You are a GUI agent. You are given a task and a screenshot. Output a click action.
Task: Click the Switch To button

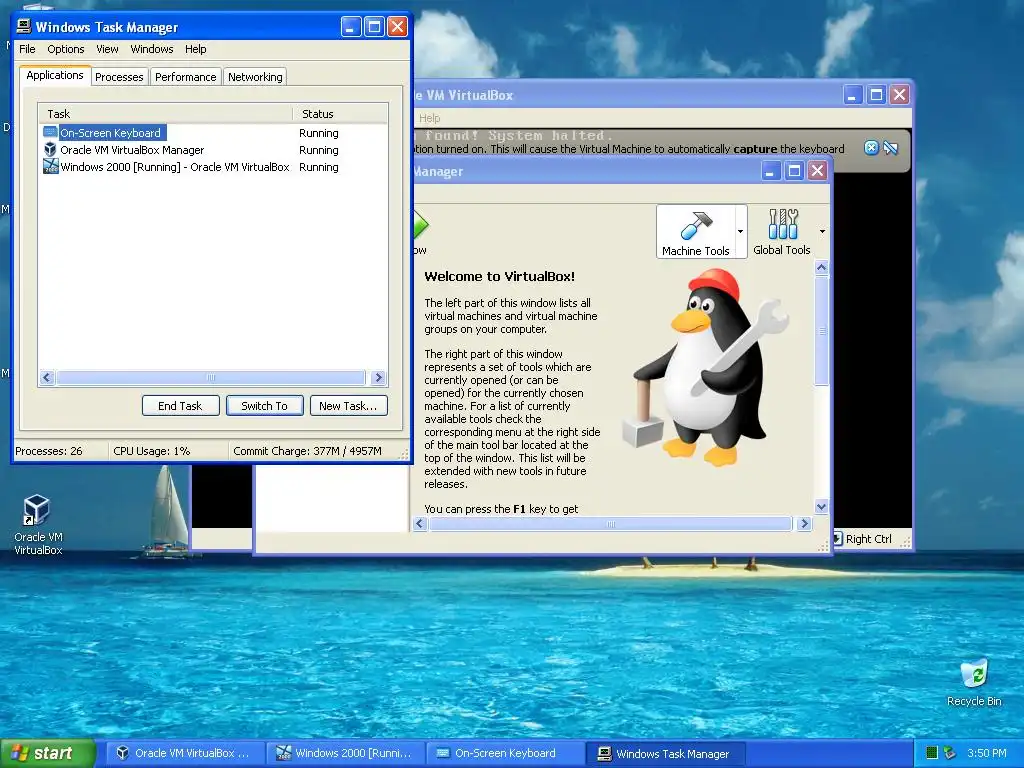(x=264, y=406)
